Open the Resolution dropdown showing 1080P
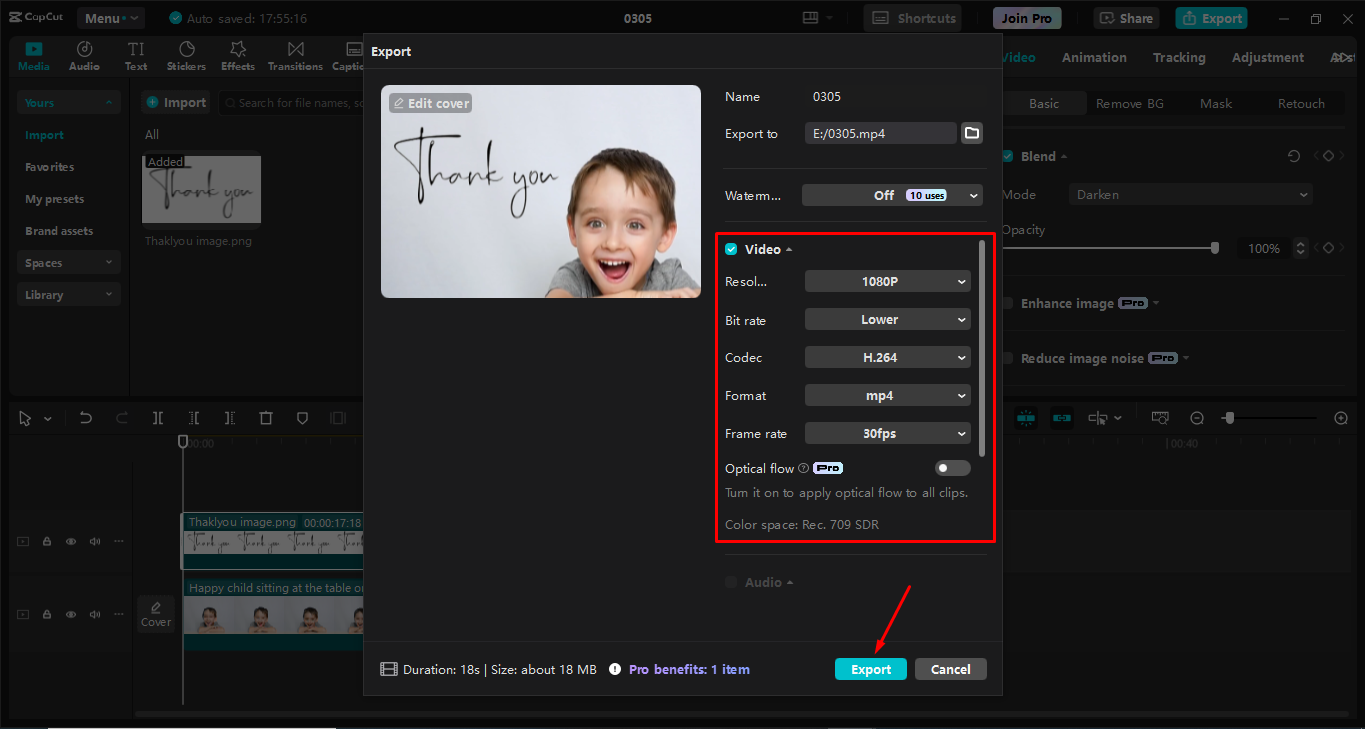The width and height of the screenshot is (1365, 729). (887, 281)
